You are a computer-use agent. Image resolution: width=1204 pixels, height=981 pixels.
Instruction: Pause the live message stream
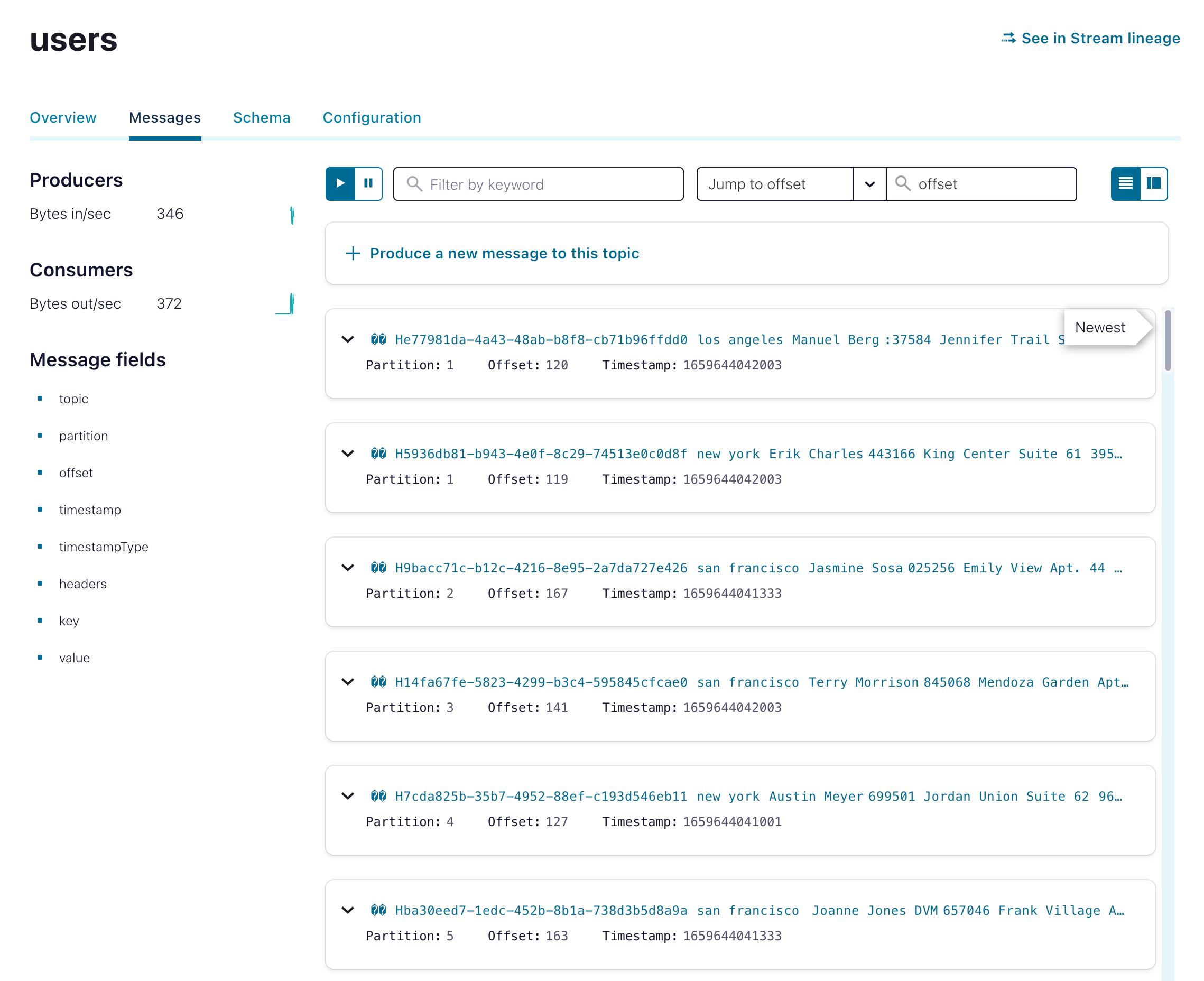point(368,183)
